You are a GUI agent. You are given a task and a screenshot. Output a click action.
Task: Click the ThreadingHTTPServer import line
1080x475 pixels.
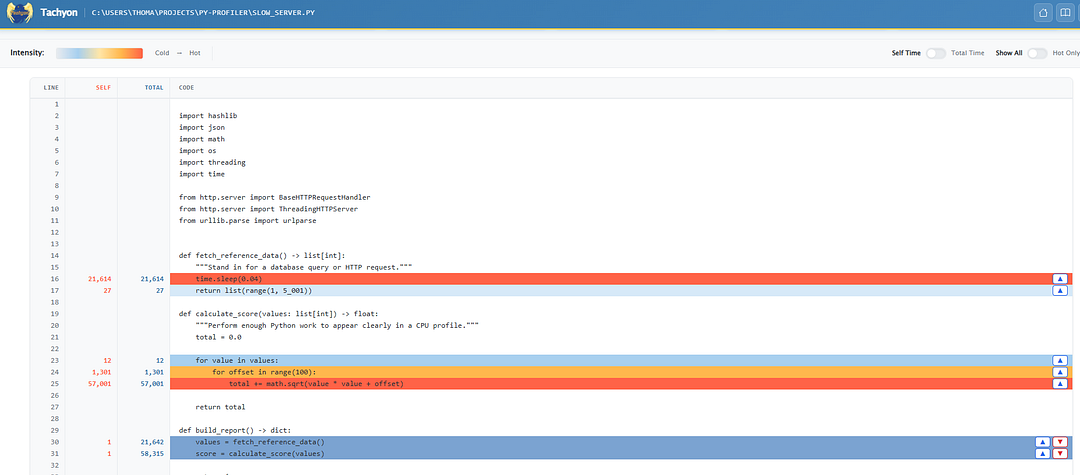[269, 209]
